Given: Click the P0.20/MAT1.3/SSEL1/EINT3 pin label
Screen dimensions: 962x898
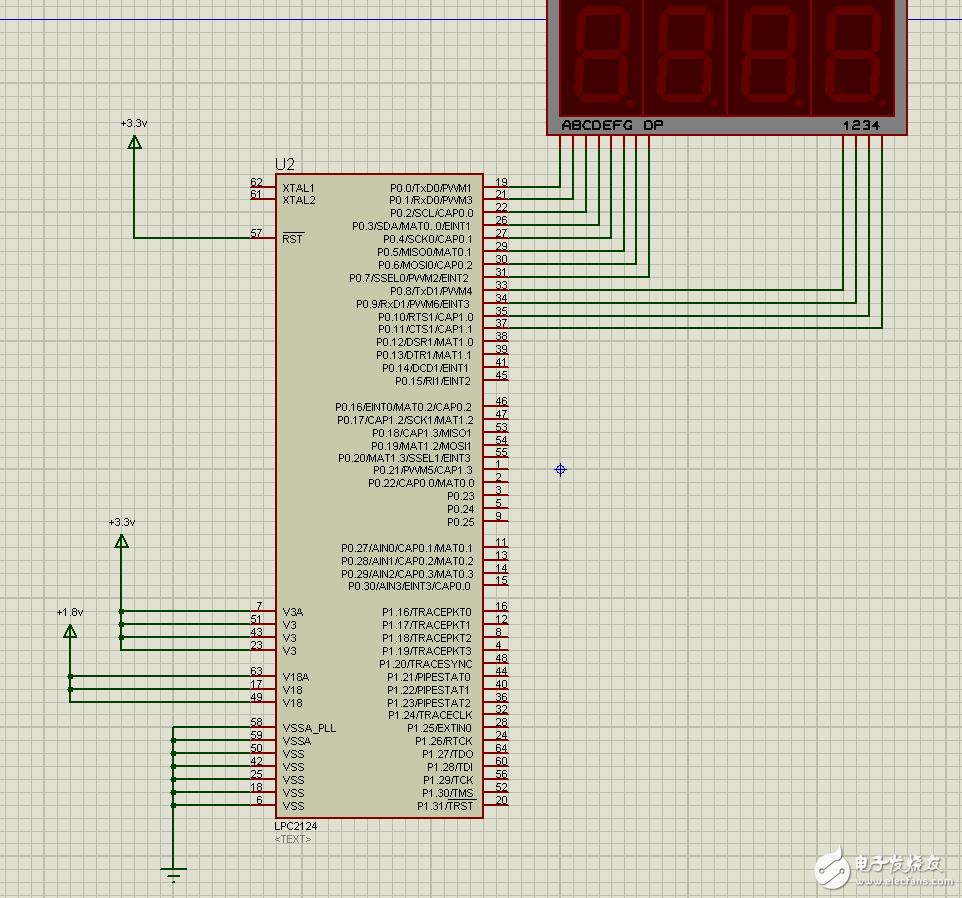Looking at the screenshot, I should coord(404,458).
